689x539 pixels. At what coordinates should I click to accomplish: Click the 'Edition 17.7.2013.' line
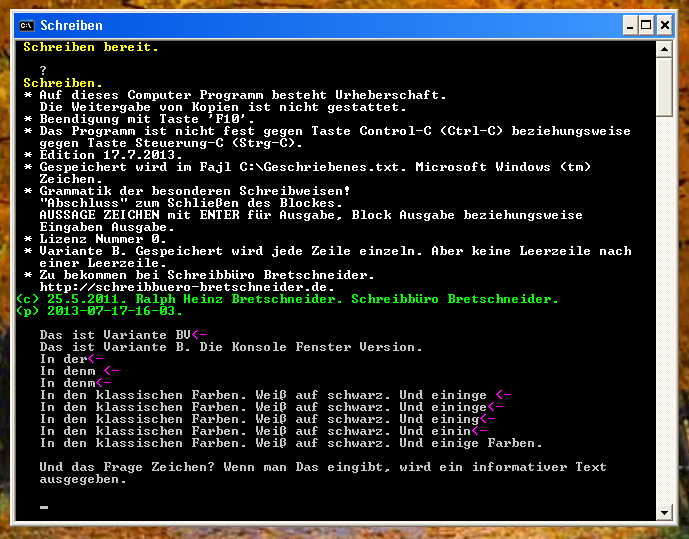click(111, 155)
